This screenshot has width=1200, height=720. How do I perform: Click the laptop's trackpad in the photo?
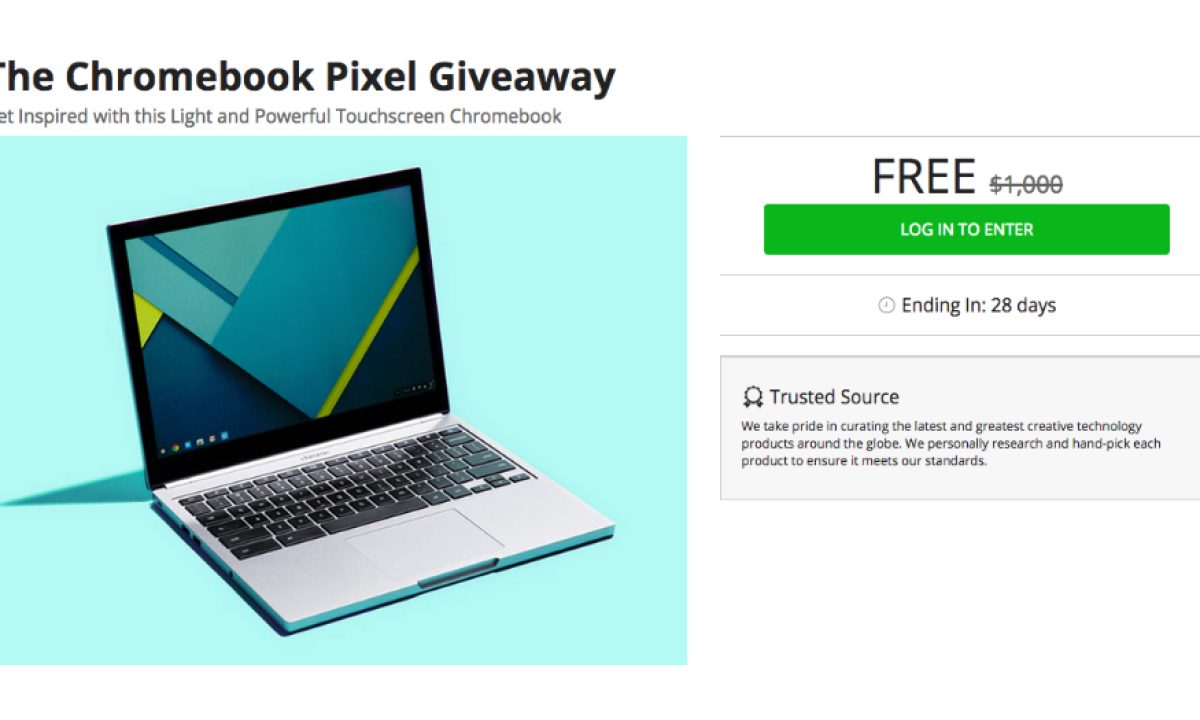tap(424, 545)
